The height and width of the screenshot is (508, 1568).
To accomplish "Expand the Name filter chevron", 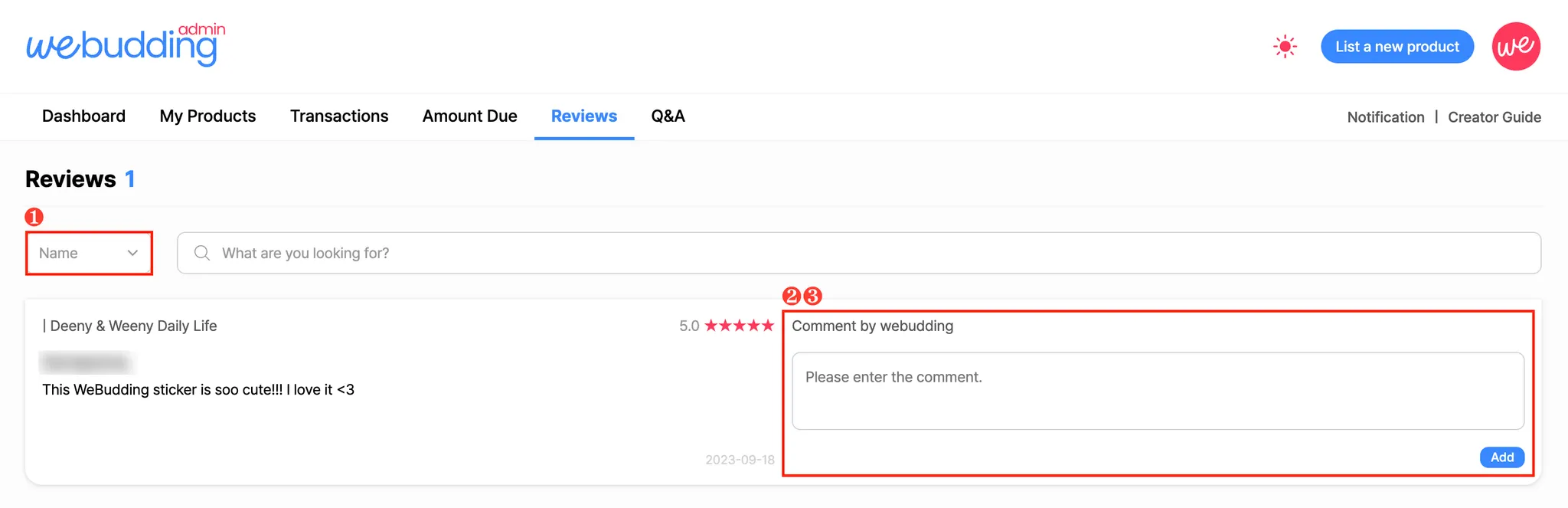I will [x=132, y=253].
